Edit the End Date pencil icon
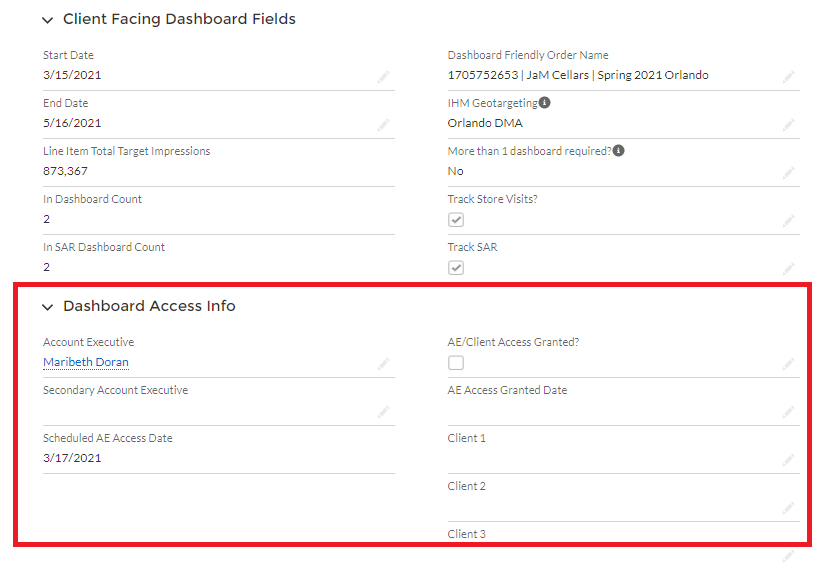828x566 pixels. [x=383, y=125]
